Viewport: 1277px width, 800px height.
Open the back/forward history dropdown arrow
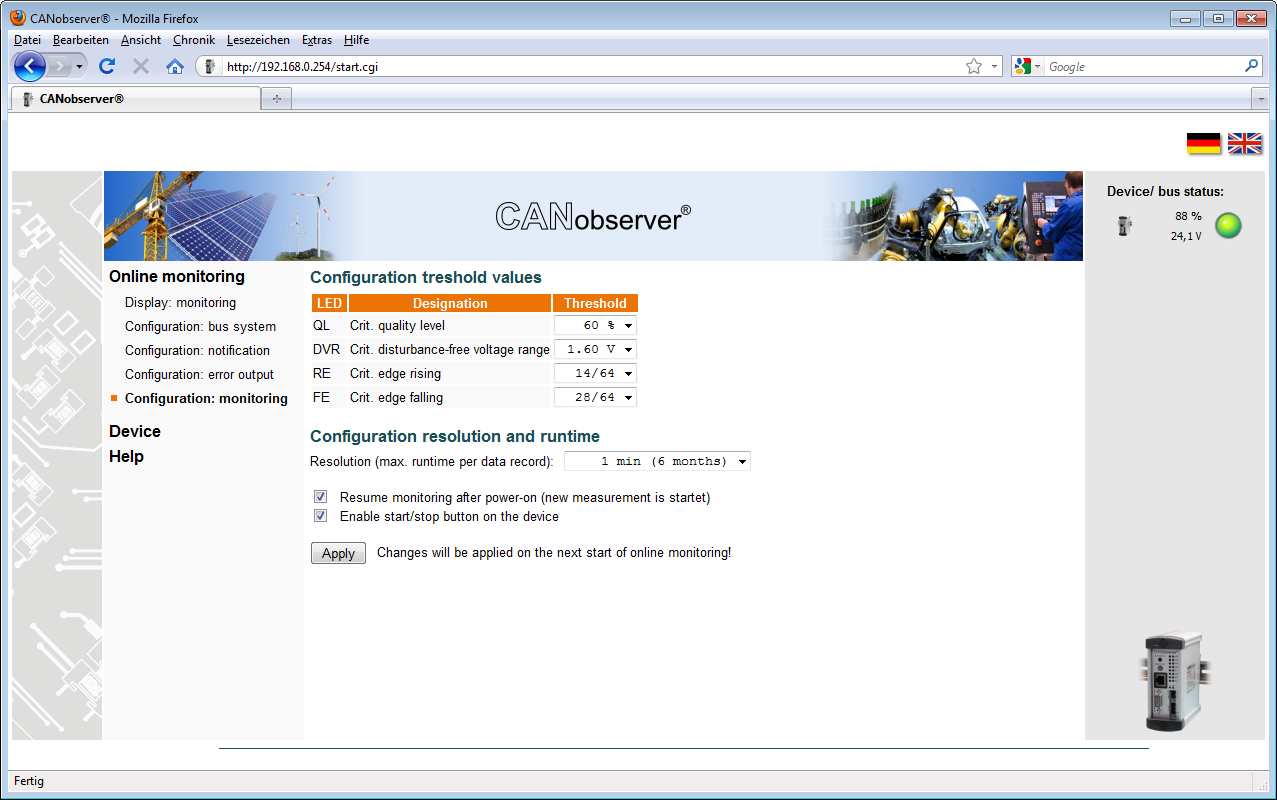80,67
